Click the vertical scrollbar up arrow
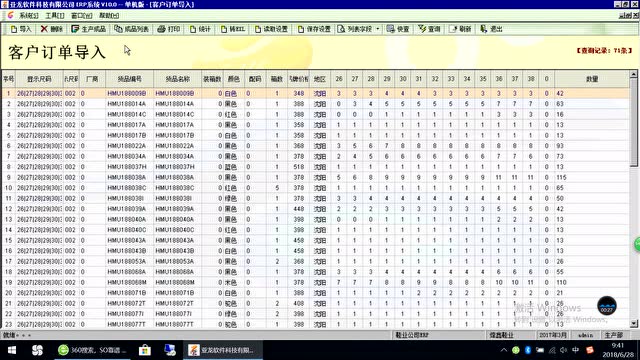This screenshot has height=360, width=640. coord(633,74)
